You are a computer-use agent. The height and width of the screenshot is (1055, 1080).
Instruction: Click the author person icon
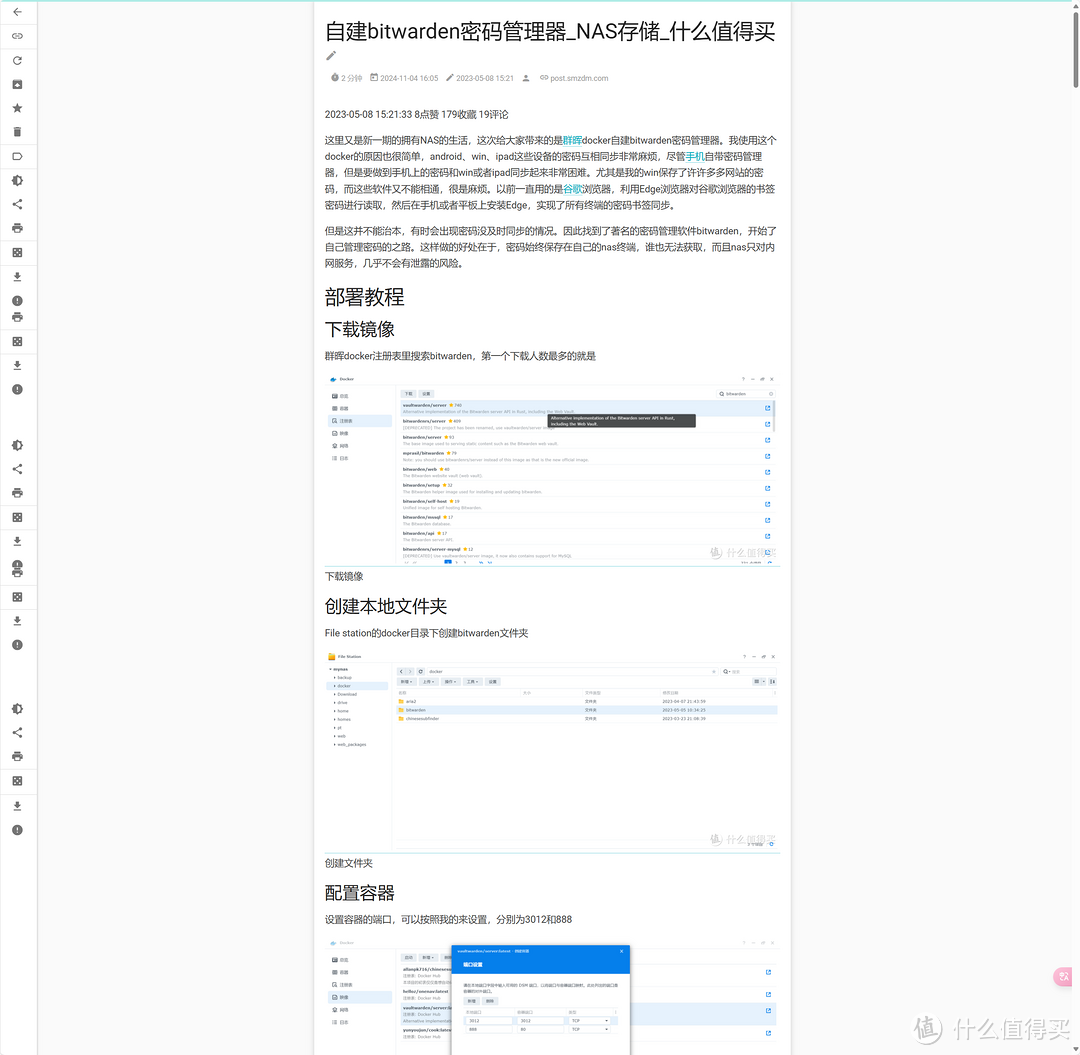pos(526,79)
